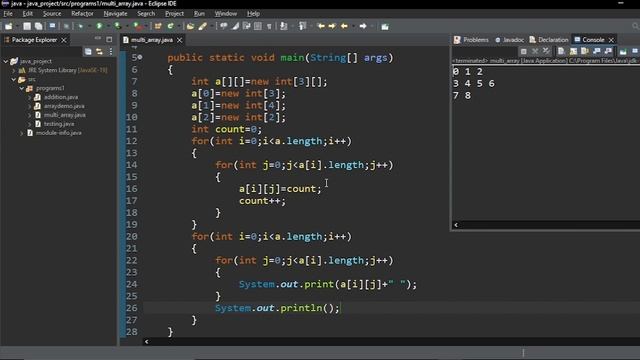Viewport: 640px width, 360px height.
Task: Select testing.java in Package Explorer
Action: point(59,124)
